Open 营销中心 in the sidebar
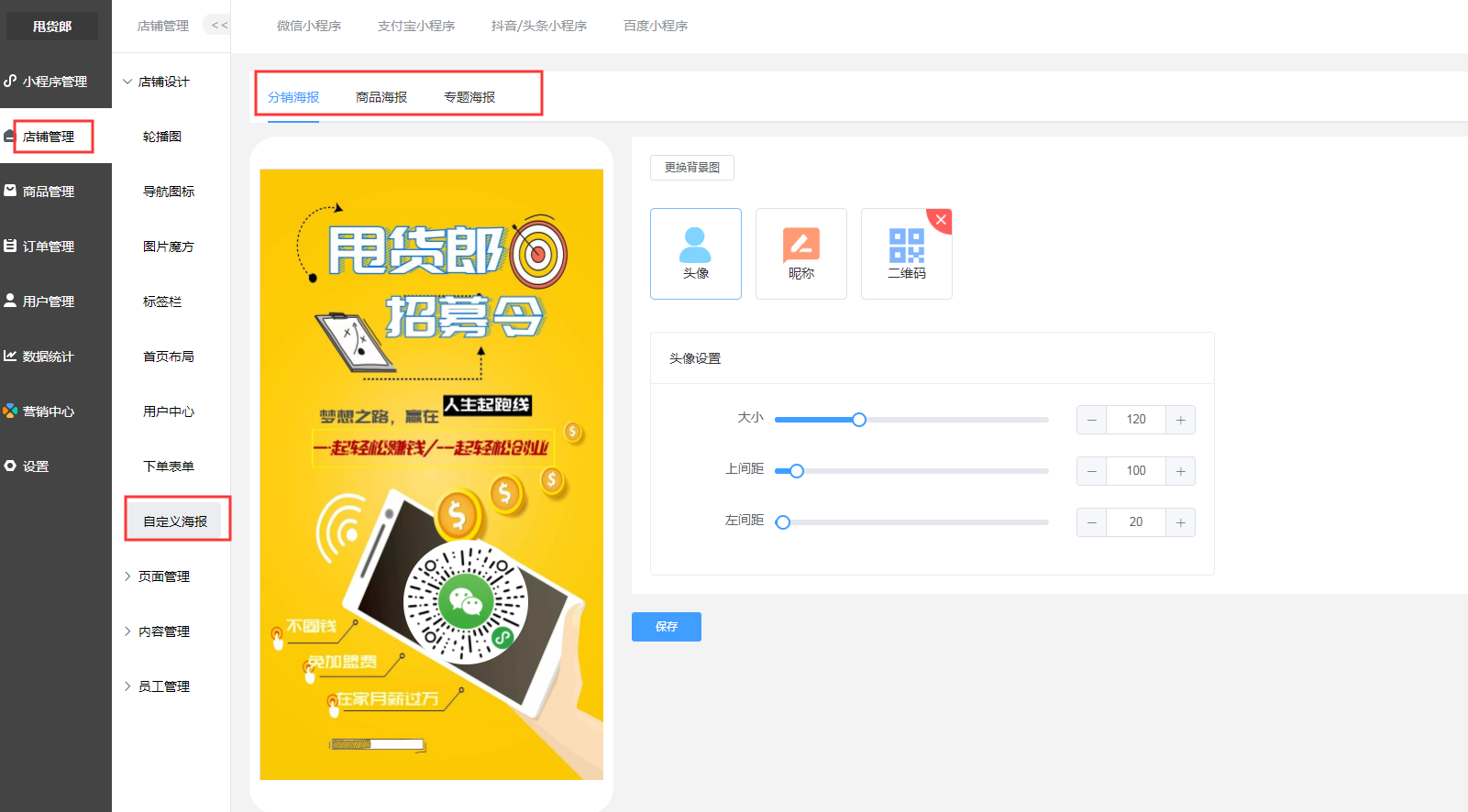Viewport: 1468px width, 812px height. tap(55, 411)
